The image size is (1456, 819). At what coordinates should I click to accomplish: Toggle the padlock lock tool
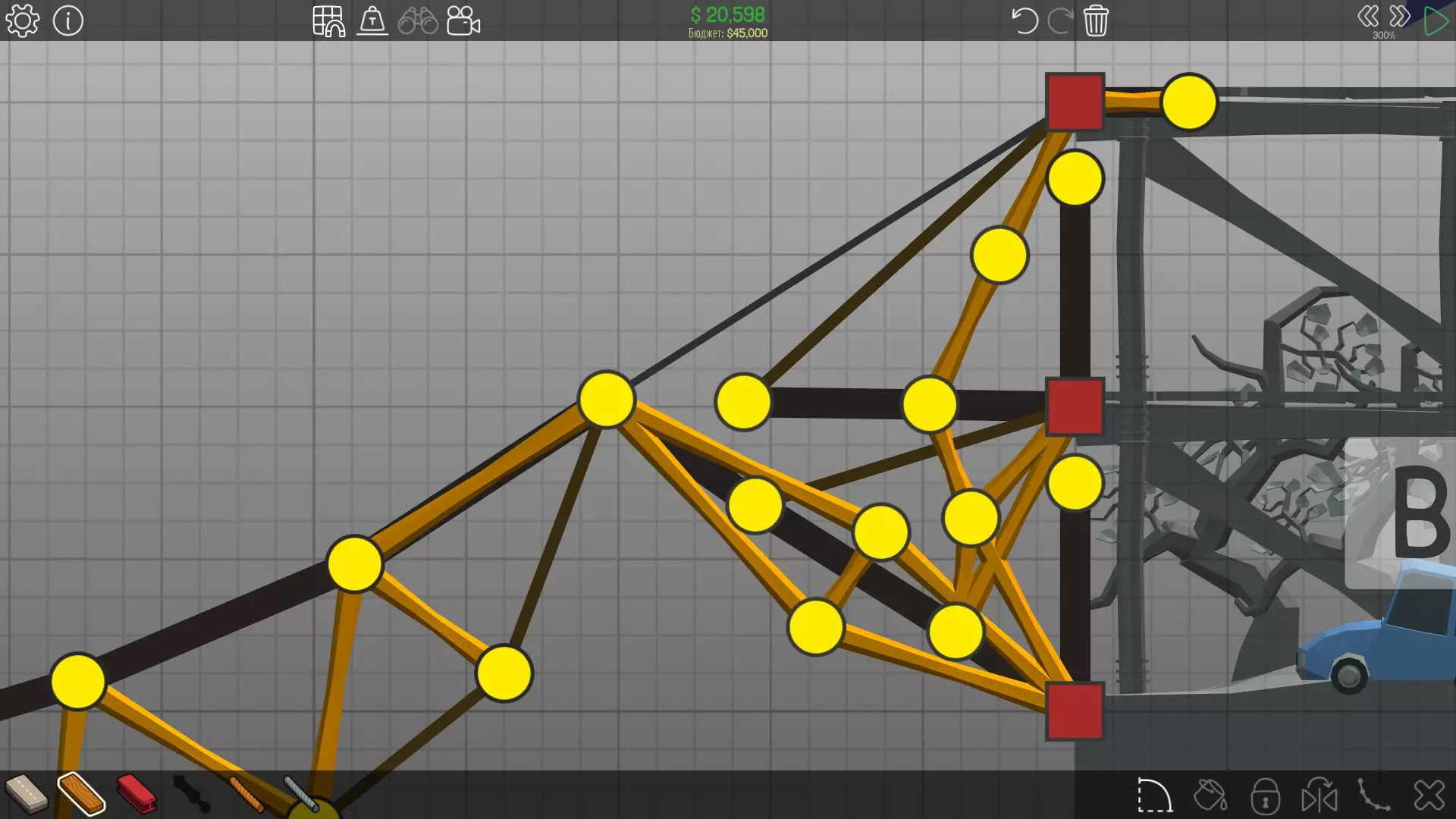tap(1265, 795)
